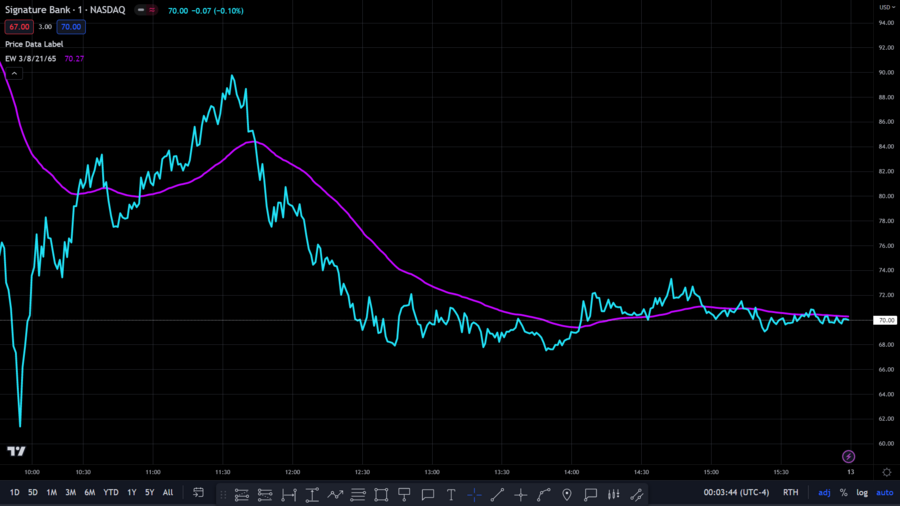
Task: Toggle percent scale mode
Action: 843,493
